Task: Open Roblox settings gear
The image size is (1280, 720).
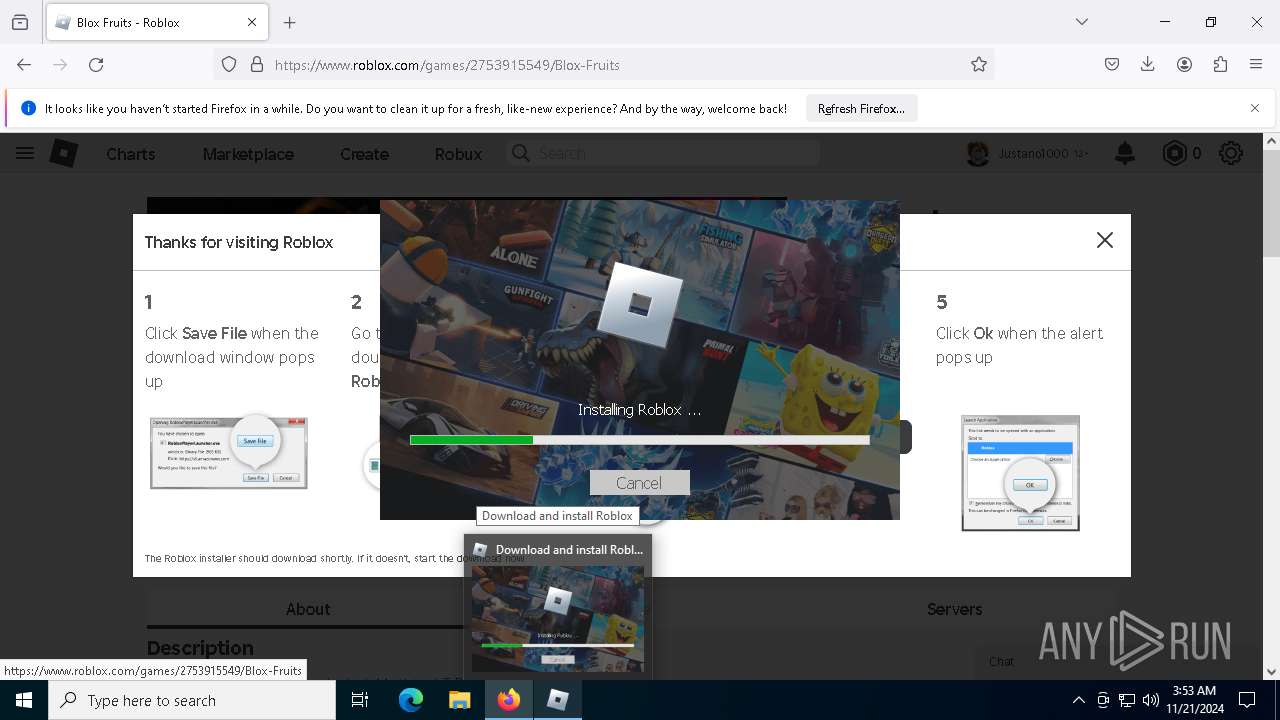Action: 1231,153
